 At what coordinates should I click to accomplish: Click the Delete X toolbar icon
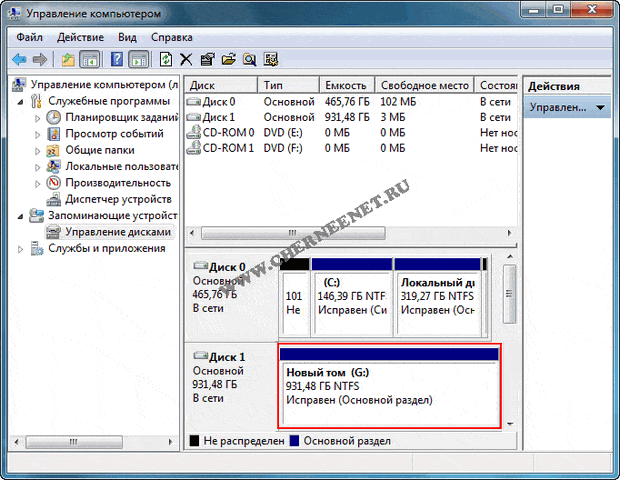coord(186,60)
